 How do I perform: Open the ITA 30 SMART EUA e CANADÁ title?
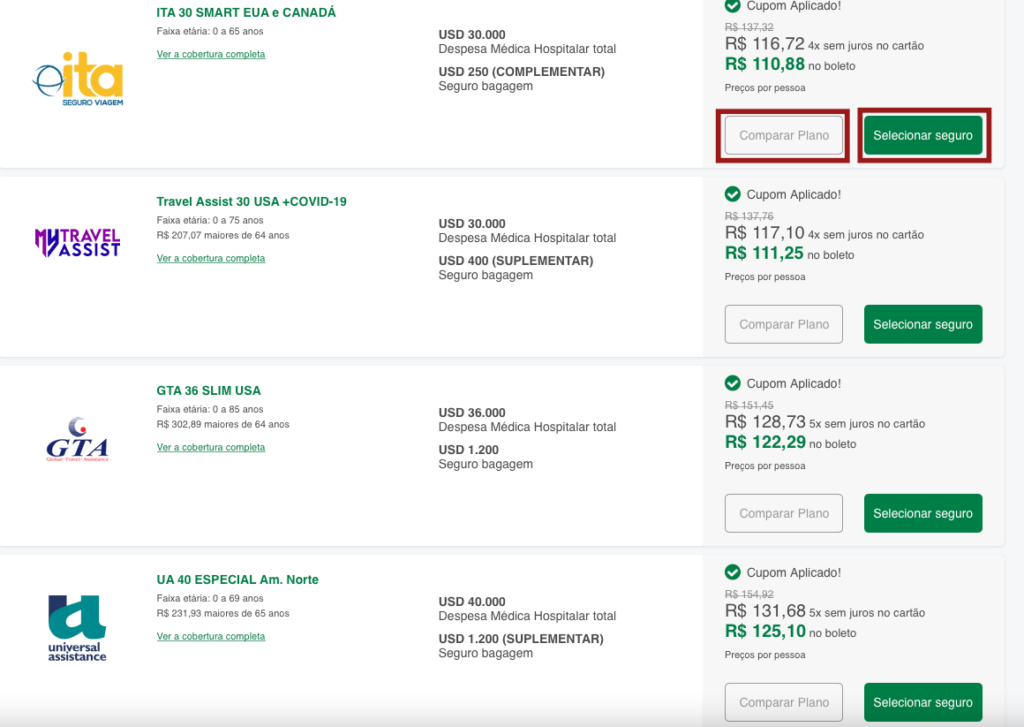pyautogui.click(x=246, y=12)
